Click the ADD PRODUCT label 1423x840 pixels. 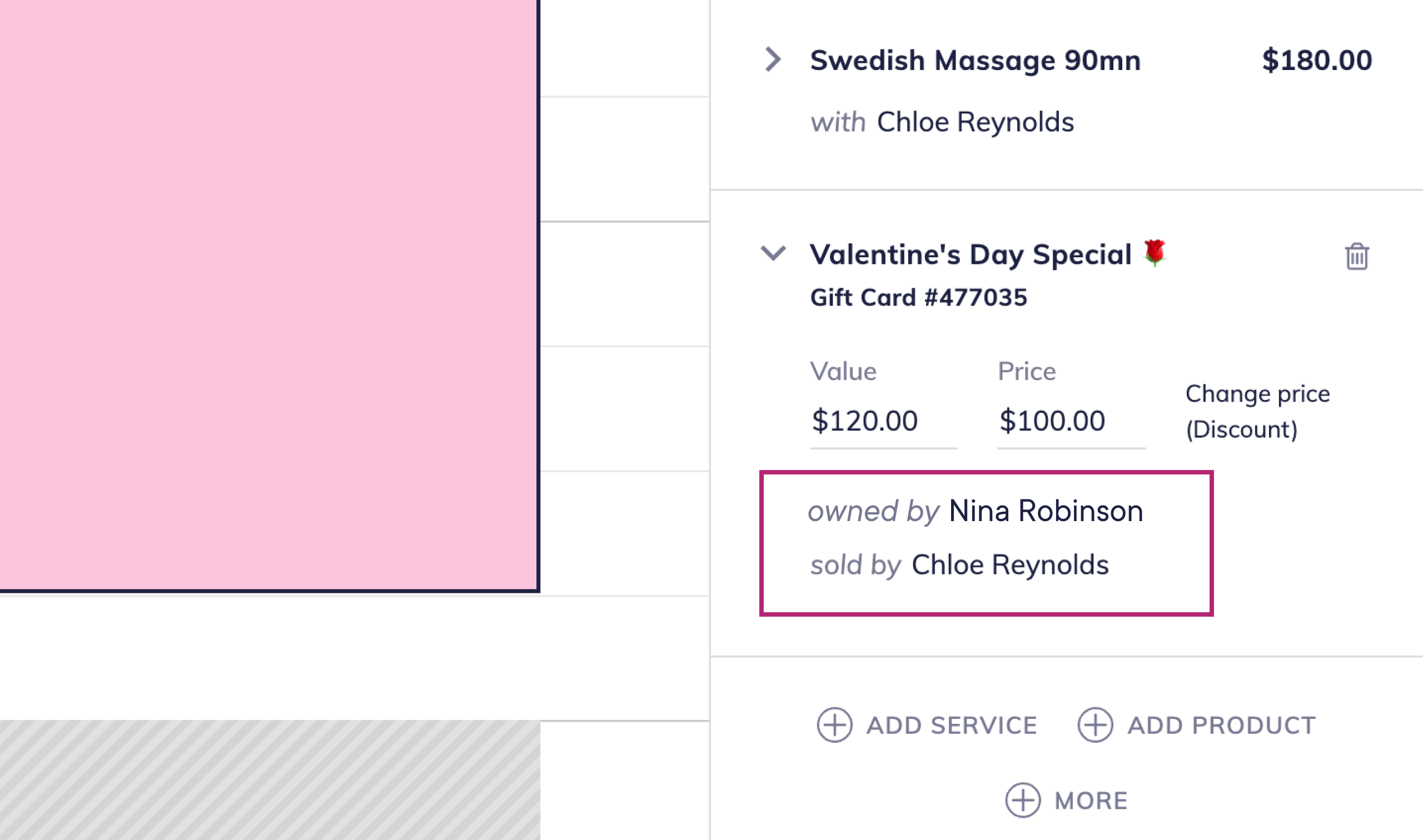[1221, 725]
